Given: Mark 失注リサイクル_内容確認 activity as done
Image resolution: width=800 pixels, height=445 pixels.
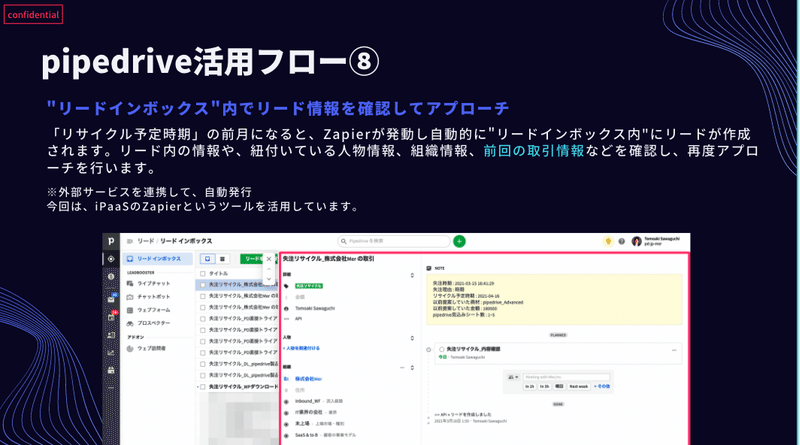Looking at the screenshot, I should 441,350.
